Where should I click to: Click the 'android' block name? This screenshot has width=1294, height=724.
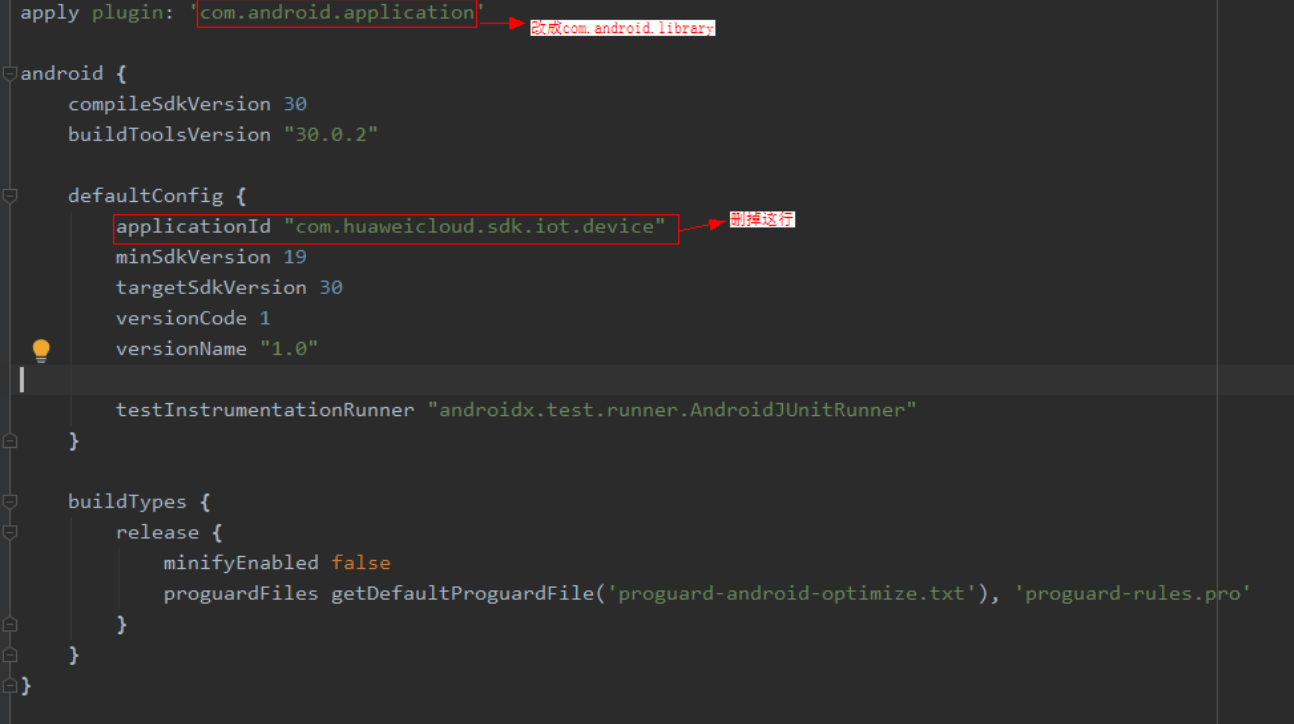click(x=62, y=73)
